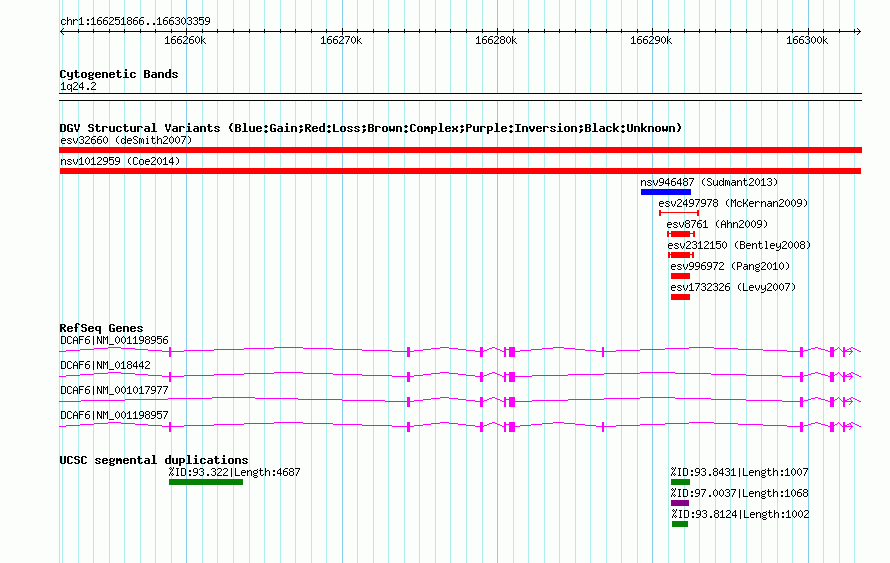Select the red esv2312150 variant glyph

pyautogui.click(x=681, y=255)
